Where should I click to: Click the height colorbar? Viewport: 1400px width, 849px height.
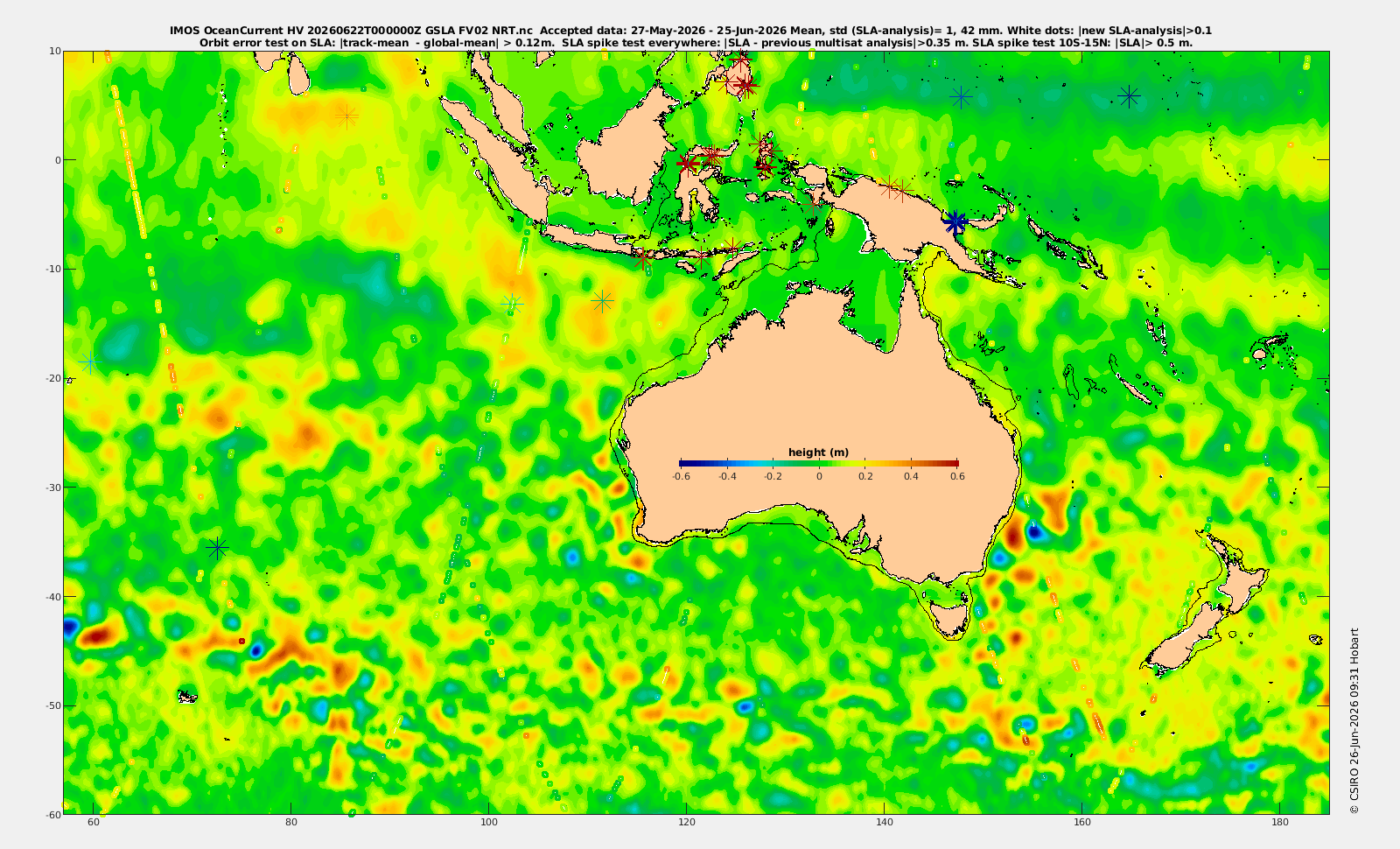pyautogui.click(x=818, y=463)
